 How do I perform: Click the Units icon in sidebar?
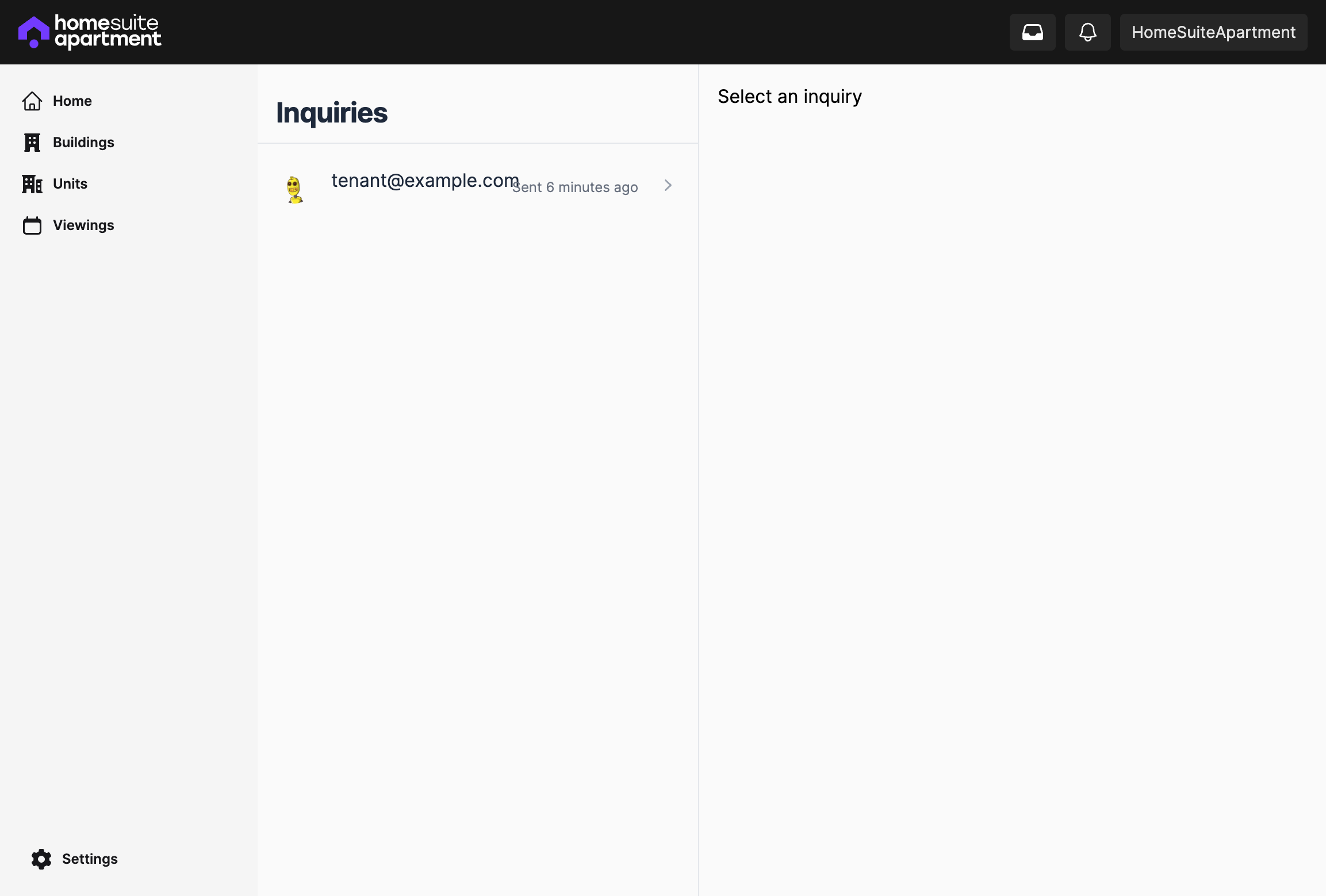coord(32,183)
